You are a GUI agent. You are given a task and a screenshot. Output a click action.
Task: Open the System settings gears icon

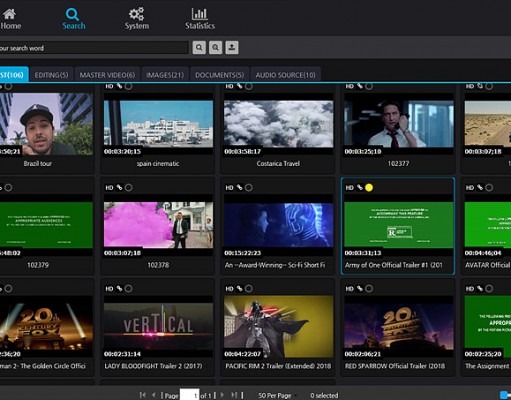[x=137, y=14]
